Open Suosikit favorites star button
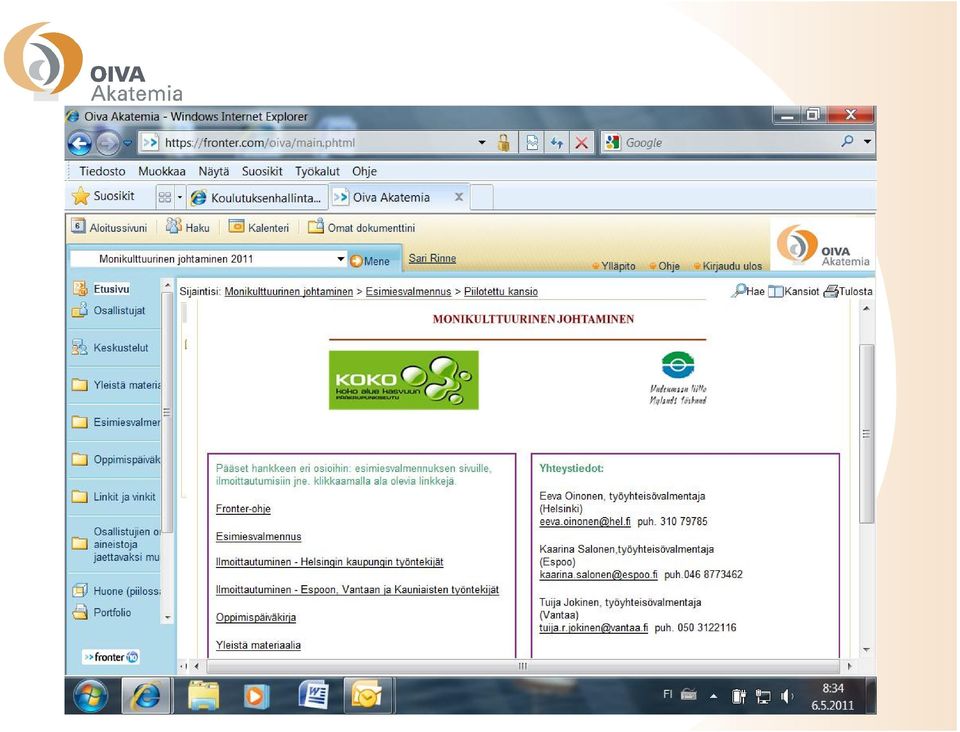Viewport: 960px width, 732px height. 103,196
